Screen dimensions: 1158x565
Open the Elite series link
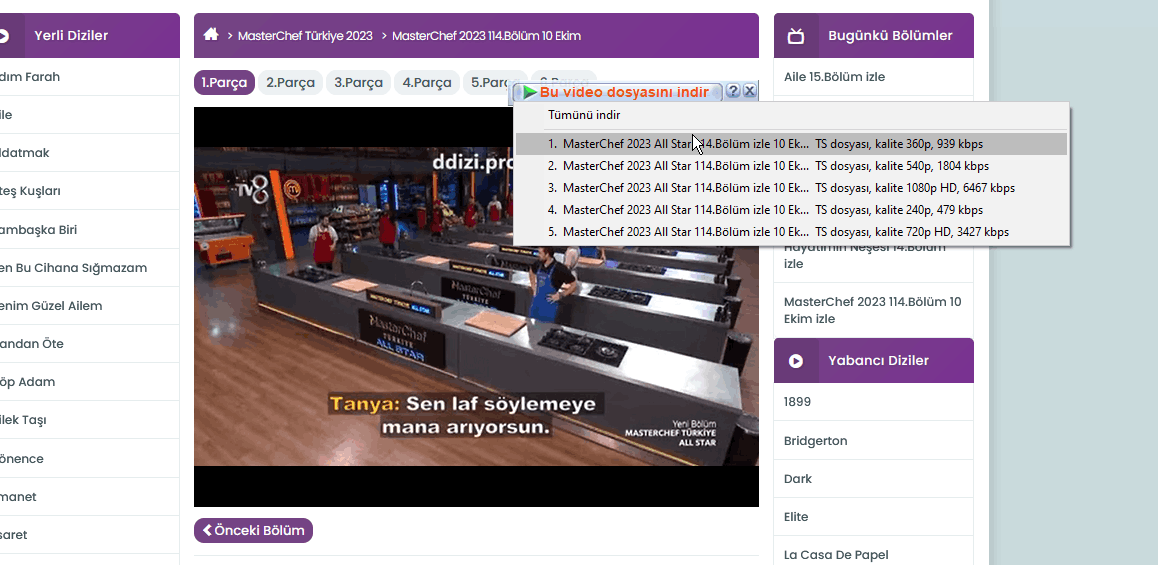point(796,517)
